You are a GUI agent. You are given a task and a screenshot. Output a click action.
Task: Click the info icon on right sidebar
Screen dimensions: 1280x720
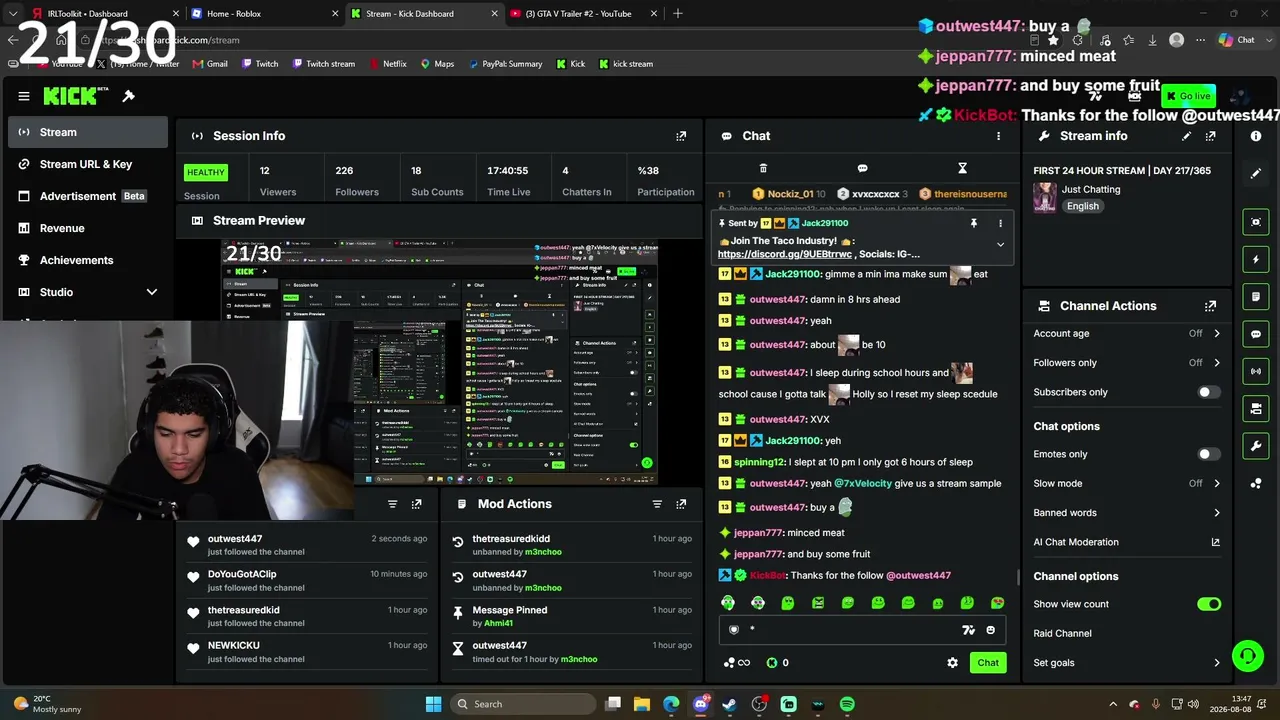tap(1256, 136)
